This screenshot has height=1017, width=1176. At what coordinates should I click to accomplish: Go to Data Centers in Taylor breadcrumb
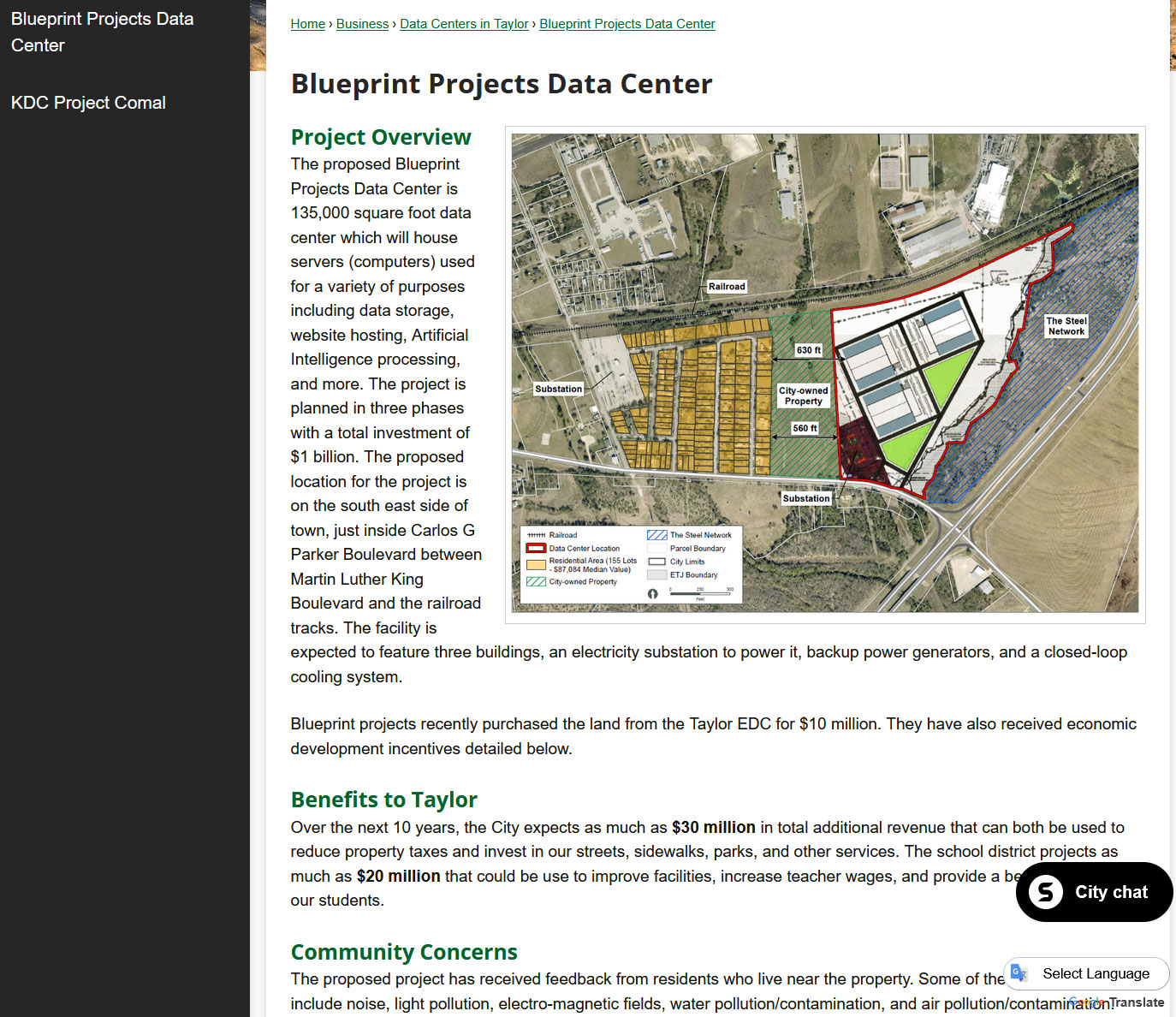(x=464, y=24)
